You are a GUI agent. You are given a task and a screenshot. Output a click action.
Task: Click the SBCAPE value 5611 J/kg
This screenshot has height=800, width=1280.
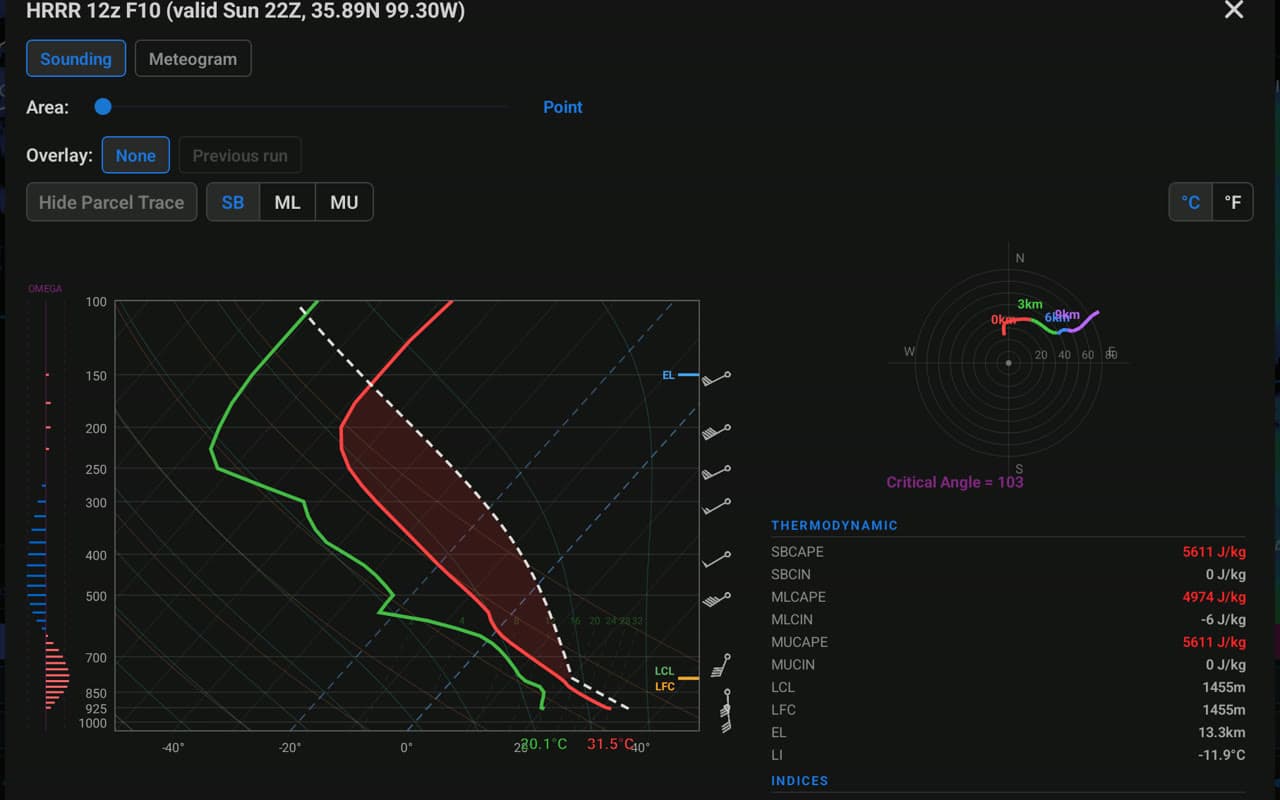click(x=1214, y=552)
